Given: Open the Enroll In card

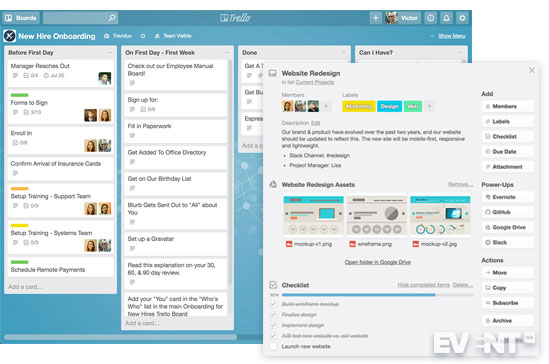Looking at the screenshot, I should (x=61, y=141).
